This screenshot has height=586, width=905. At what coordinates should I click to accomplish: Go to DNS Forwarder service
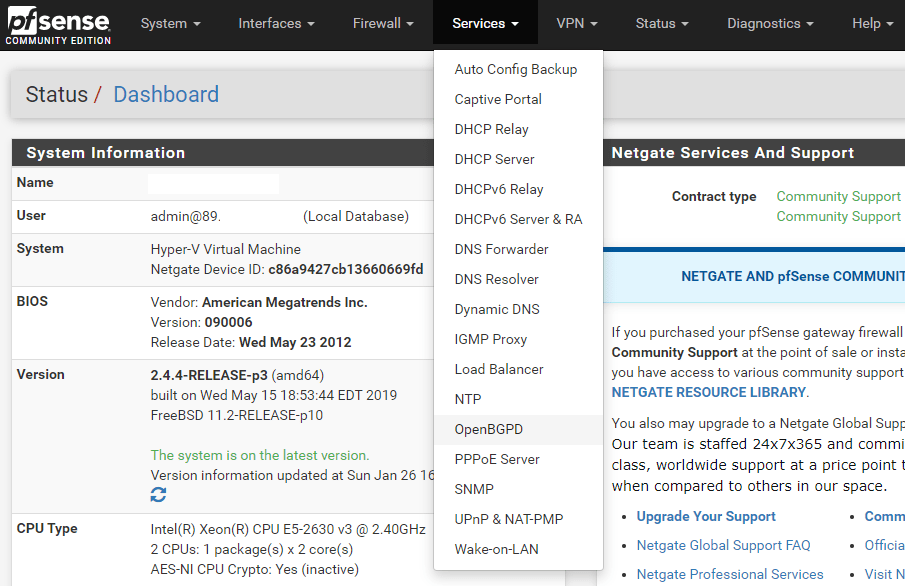point(518,249)
